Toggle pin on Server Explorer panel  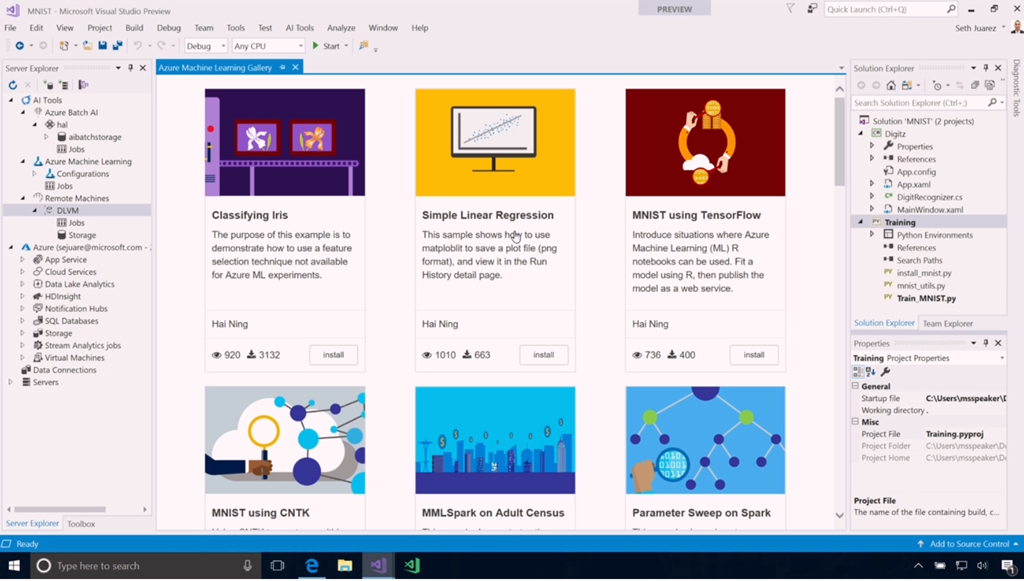131,68
